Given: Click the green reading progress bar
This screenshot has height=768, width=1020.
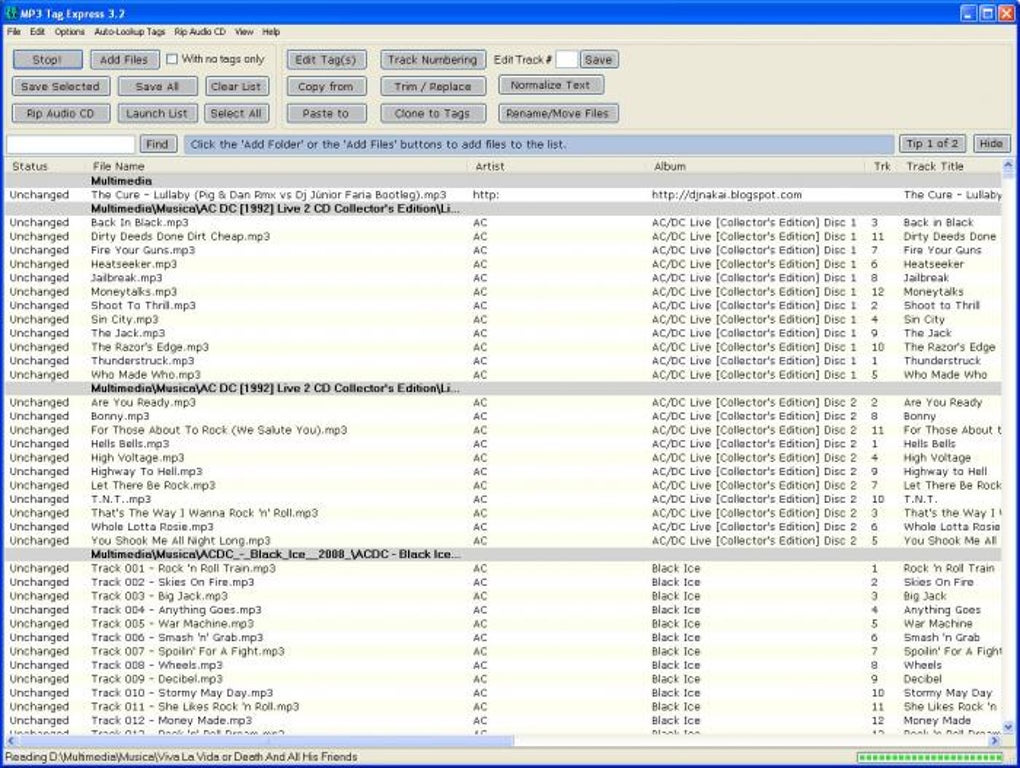Looking at the screenshot, I should [930, 758].
